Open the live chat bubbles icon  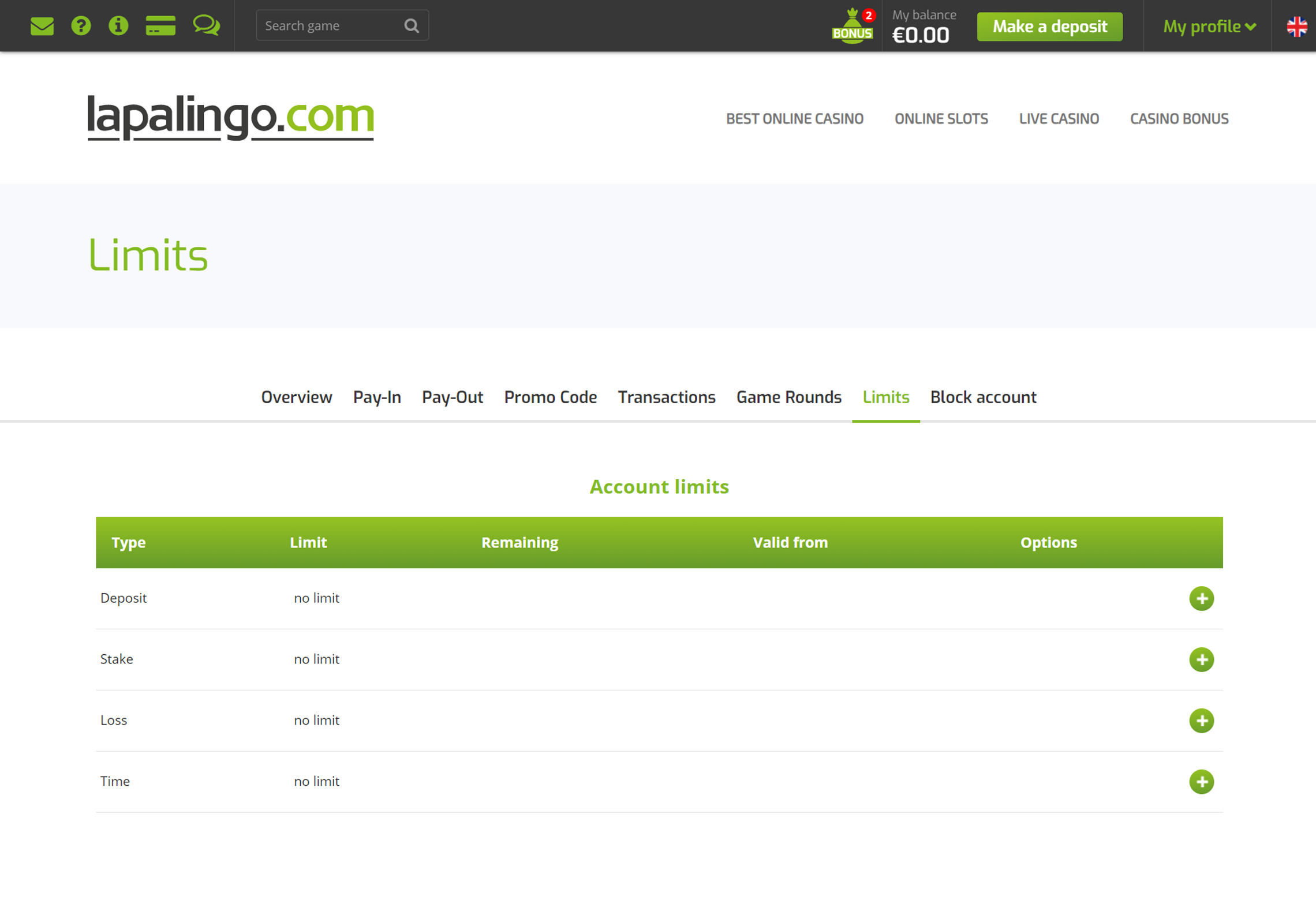(x=206, y=26)
